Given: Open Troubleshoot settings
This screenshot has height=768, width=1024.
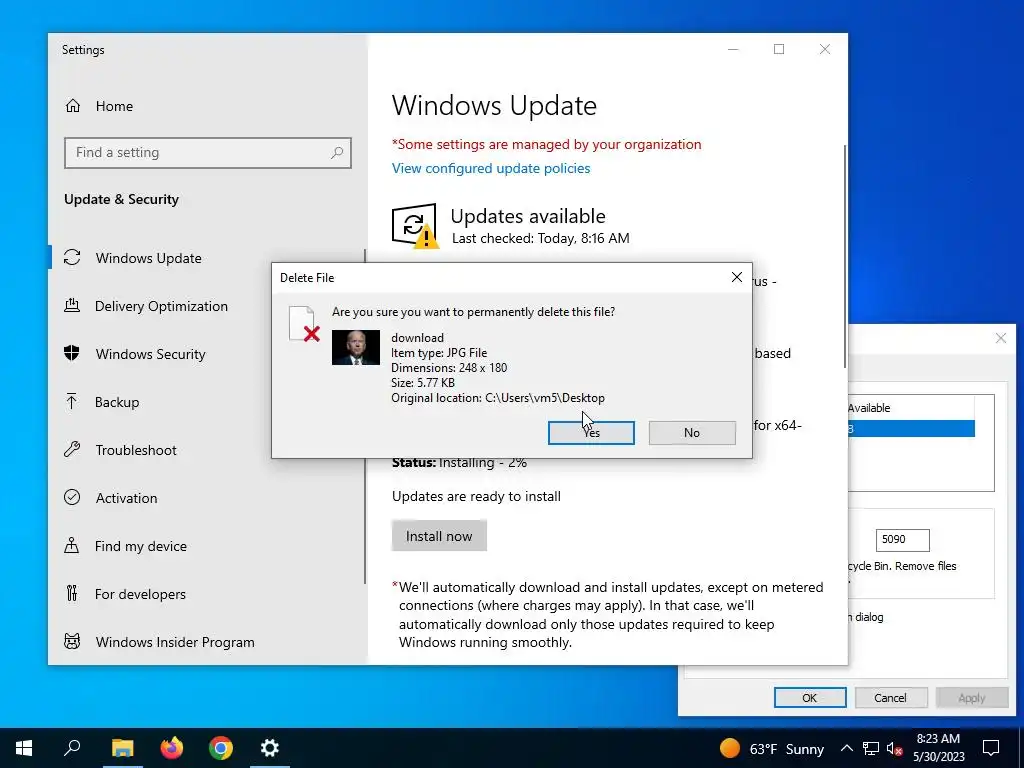Looking at the screenshot, I should pyautogui.click(x=136, y=450).
